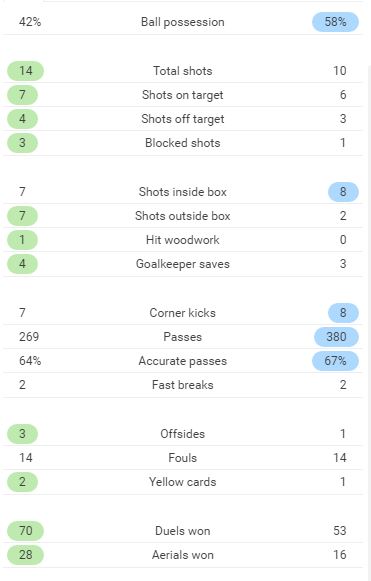Select the green 7 shots outside box badge
Screen dimensions: 371x581
click(22, 216)
